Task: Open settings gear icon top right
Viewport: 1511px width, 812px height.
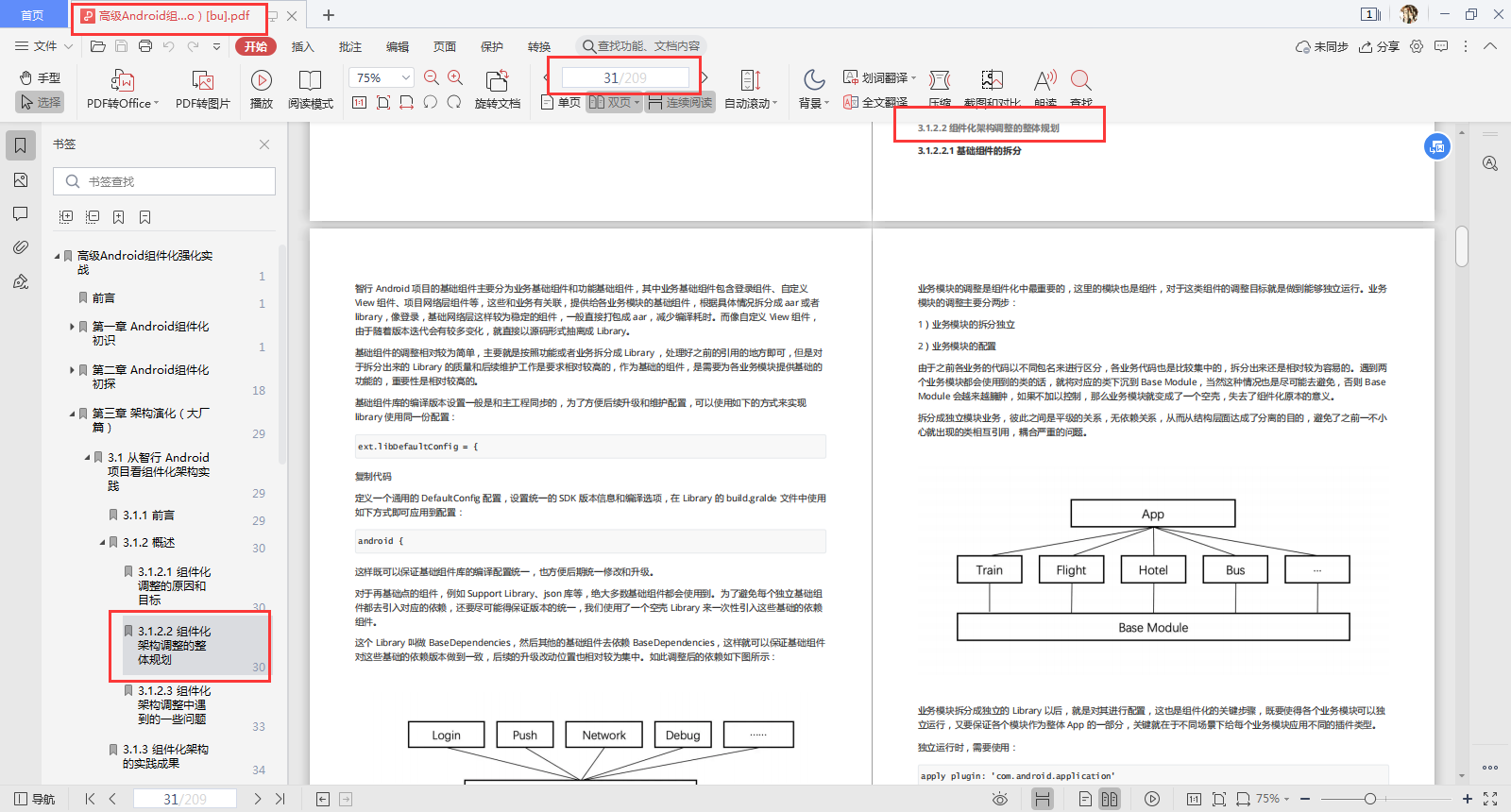Action: click(1417, 46)
